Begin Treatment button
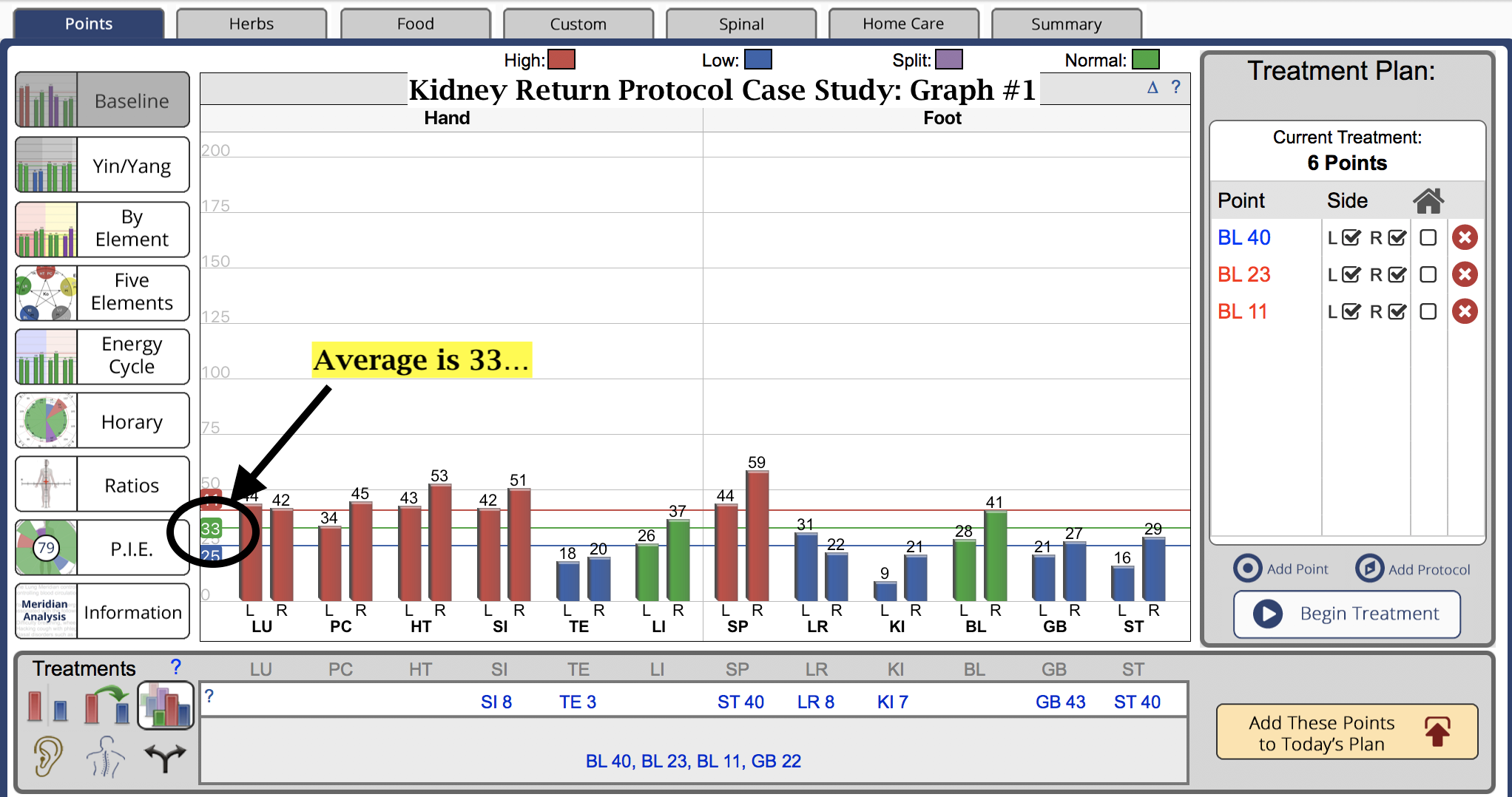This screenshot has width=1512, height=797. (x=1346, y=614)
